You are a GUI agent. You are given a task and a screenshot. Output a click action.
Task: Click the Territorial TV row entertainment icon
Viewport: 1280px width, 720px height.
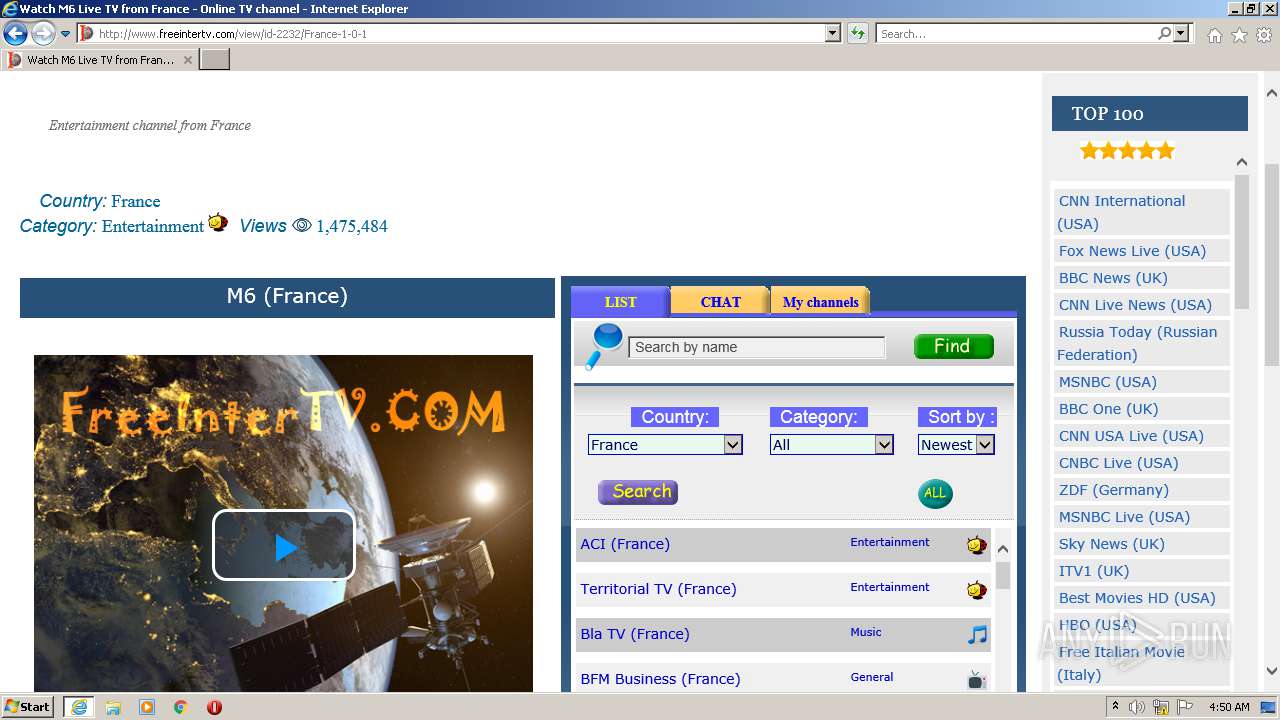pos(976,590)
